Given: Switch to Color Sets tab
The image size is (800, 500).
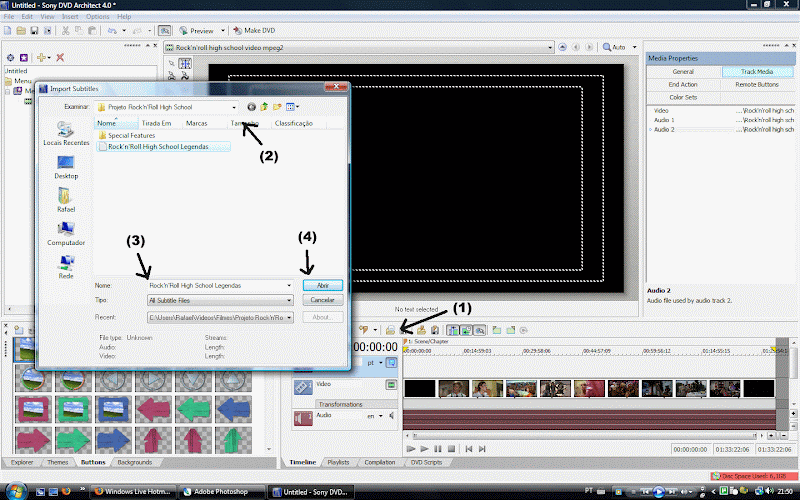Looking at the screenshot, I should tap(683, 97).
